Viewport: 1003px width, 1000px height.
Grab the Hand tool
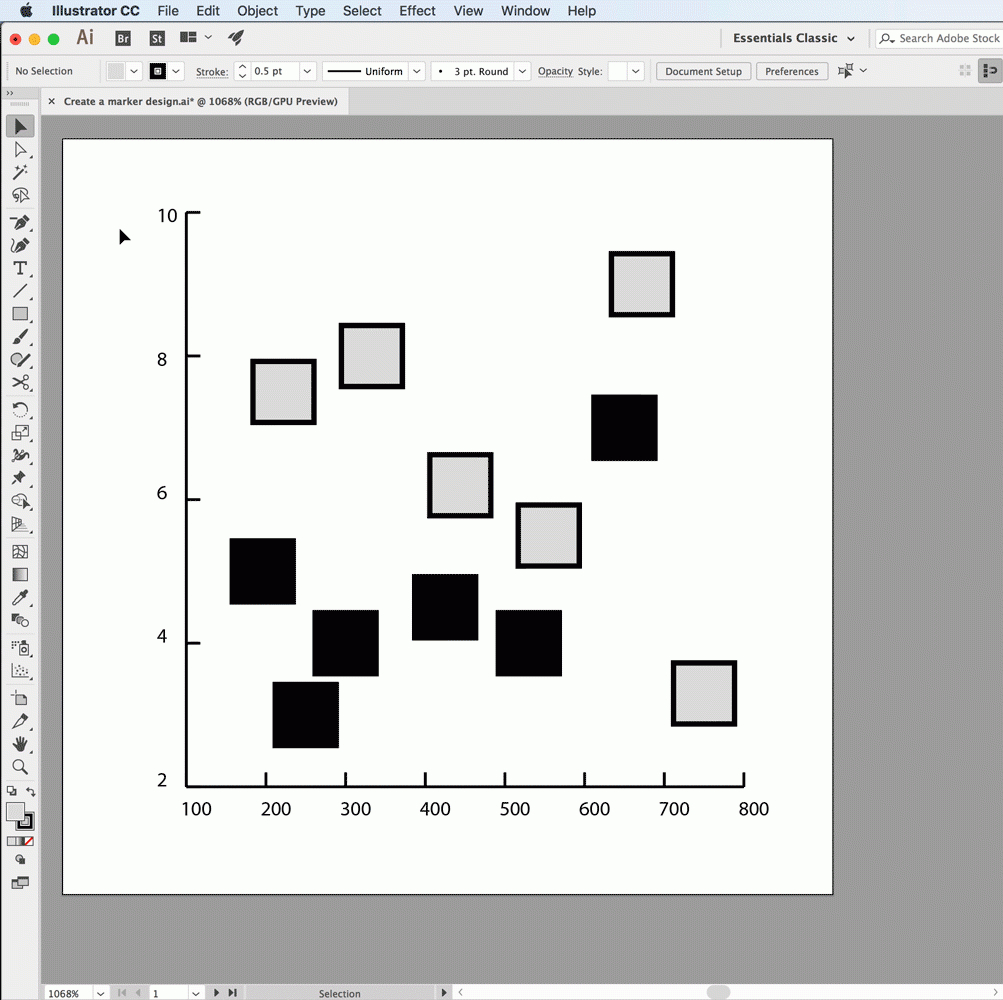coord(21,744)
